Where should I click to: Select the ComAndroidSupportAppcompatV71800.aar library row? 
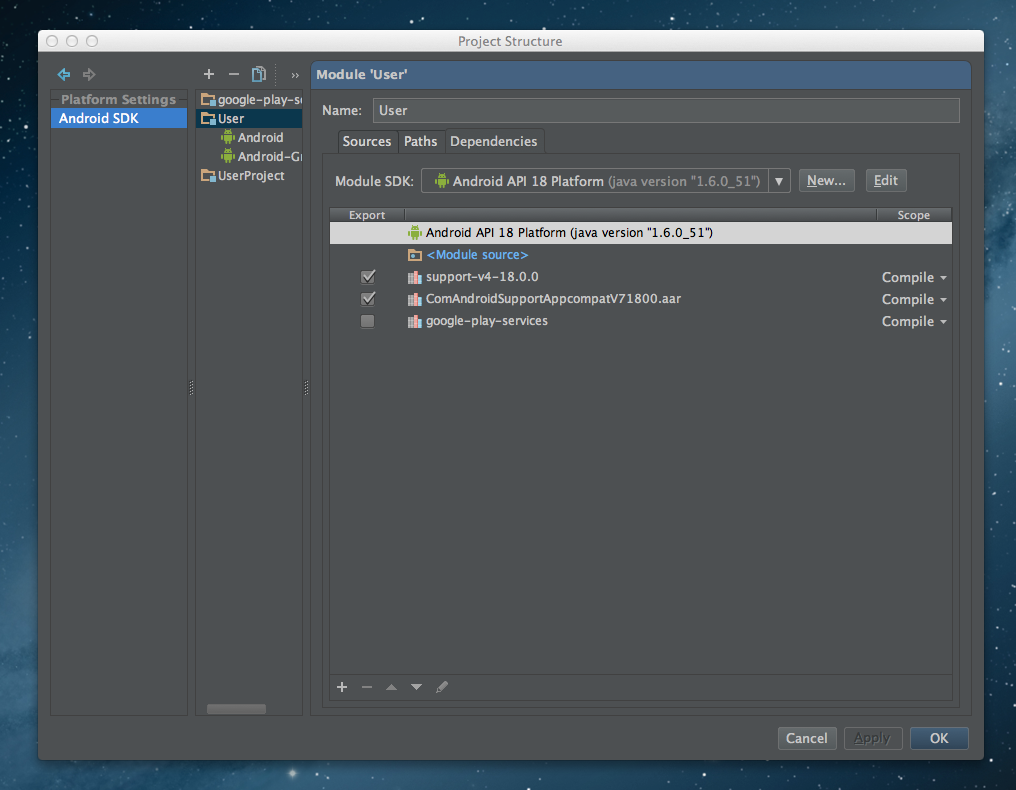click(x=640, y=299)
